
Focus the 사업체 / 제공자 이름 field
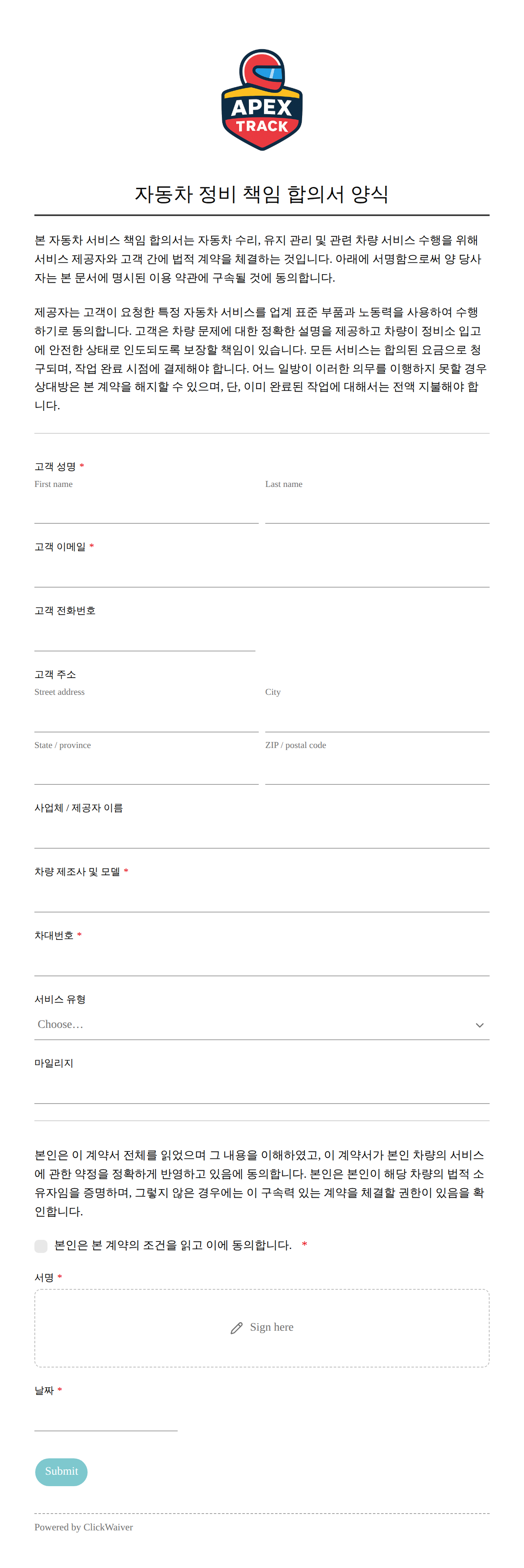(262, 833)
